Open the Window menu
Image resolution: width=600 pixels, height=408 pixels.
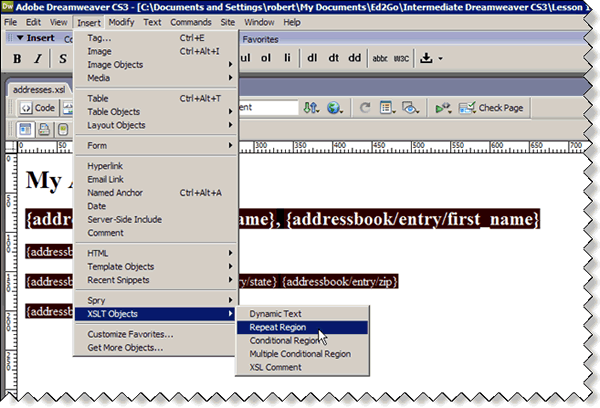tap(259, 22)
